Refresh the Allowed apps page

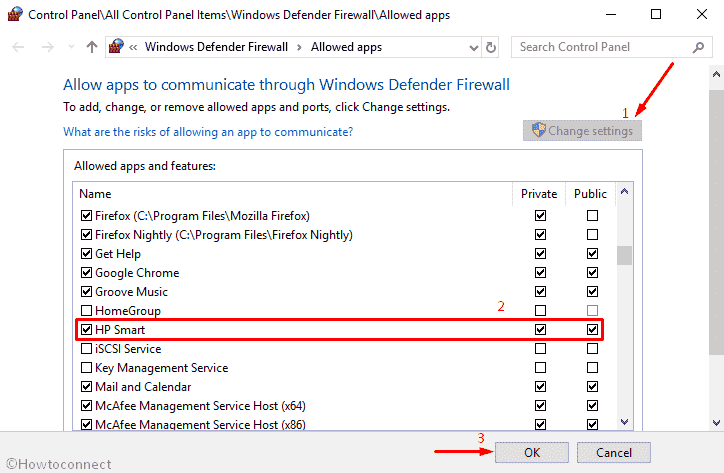tap(491, 47)
